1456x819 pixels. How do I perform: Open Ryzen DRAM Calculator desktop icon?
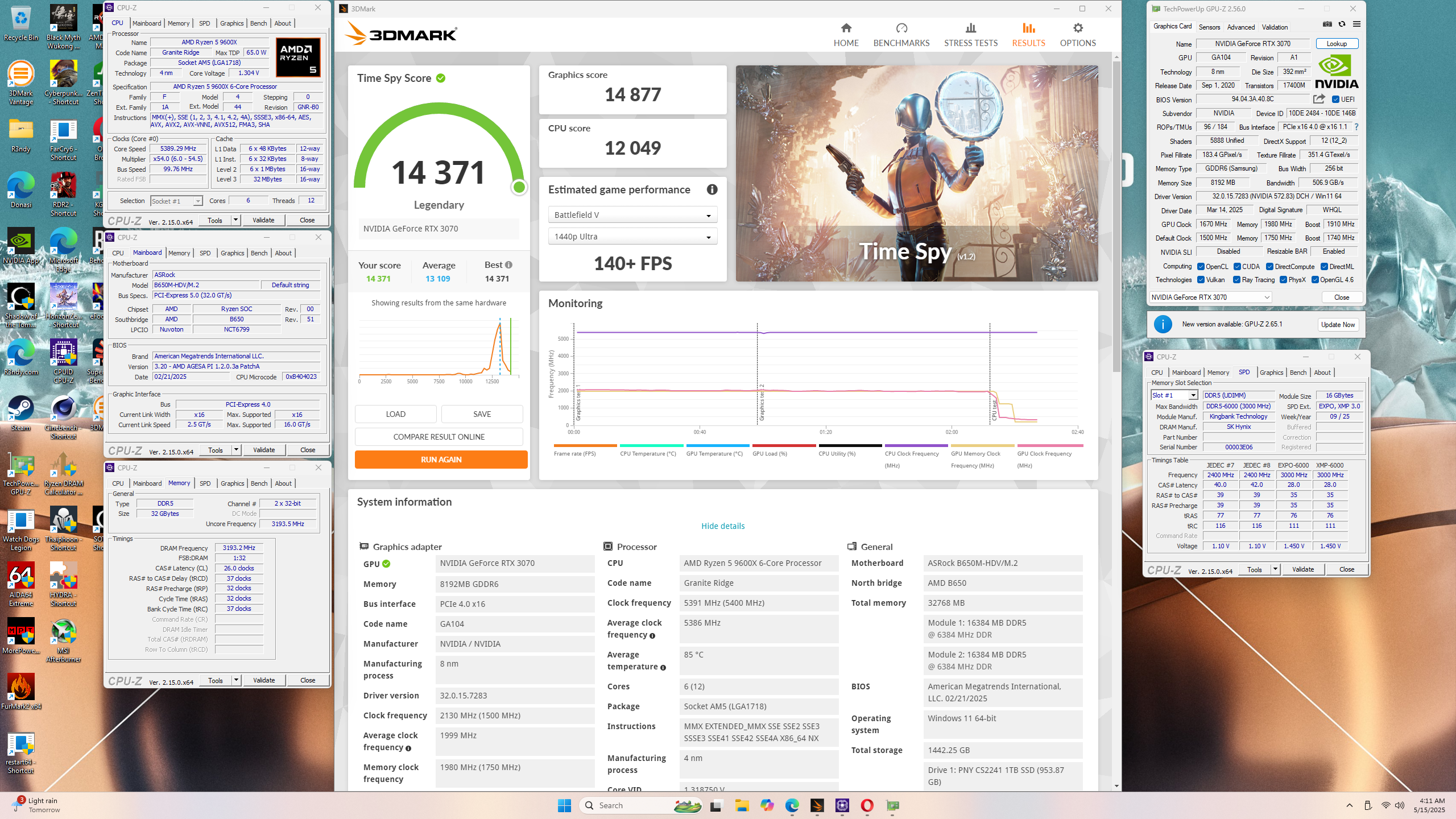point(63,473)
